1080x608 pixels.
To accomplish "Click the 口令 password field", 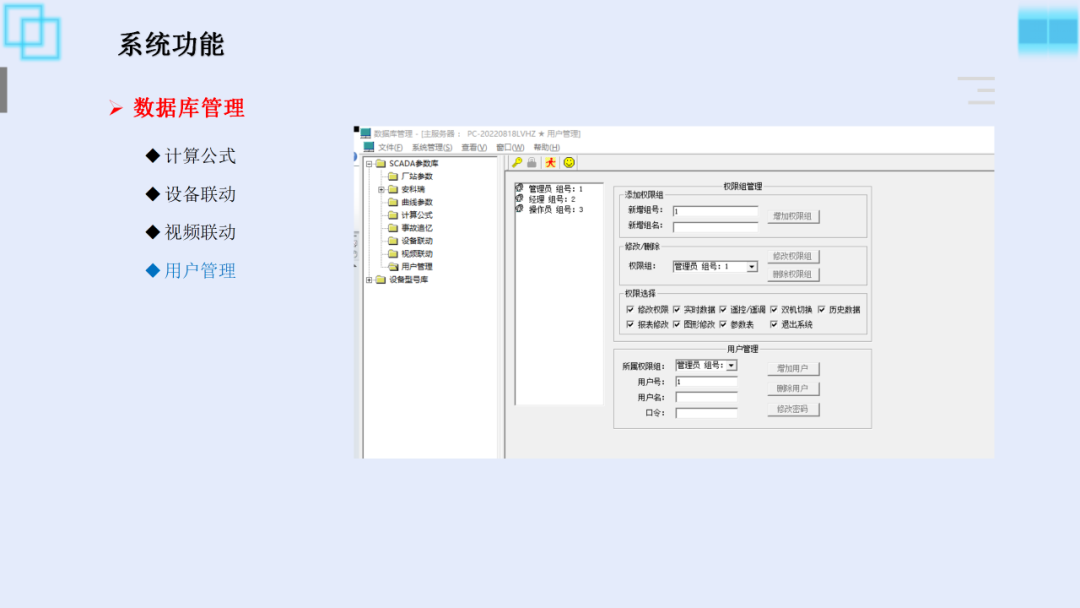I will point(706,413).
